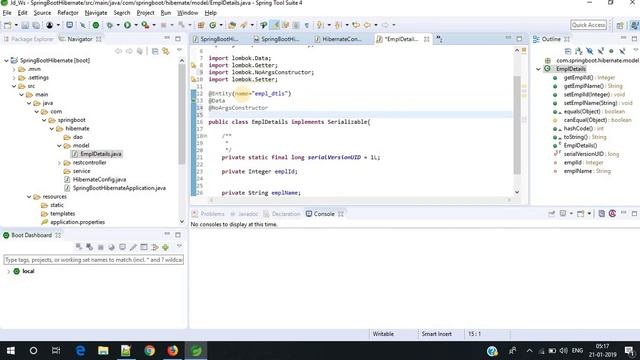
Task: Collapse the hibernate folder
Action: pos(52,129)
